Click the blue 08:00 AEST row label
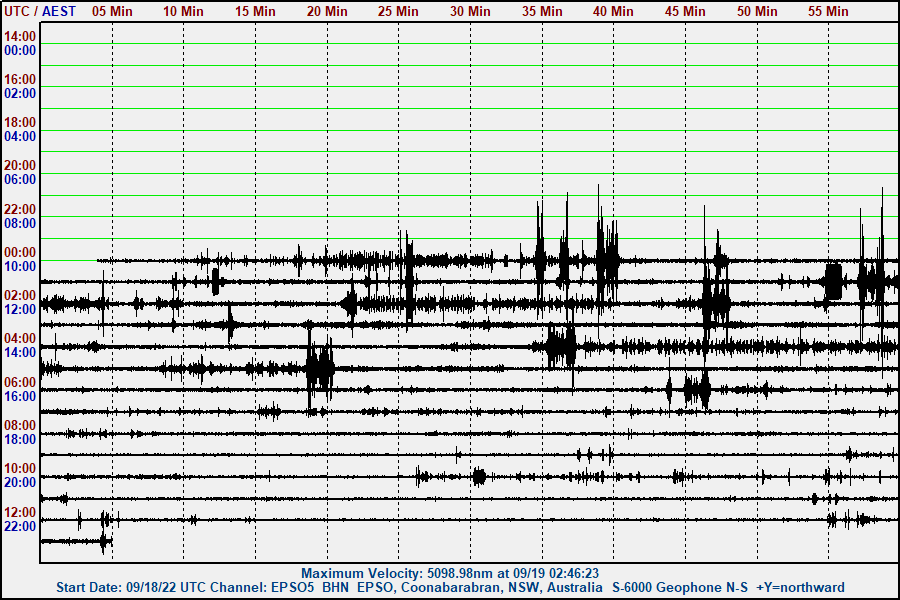 (20, 223)
